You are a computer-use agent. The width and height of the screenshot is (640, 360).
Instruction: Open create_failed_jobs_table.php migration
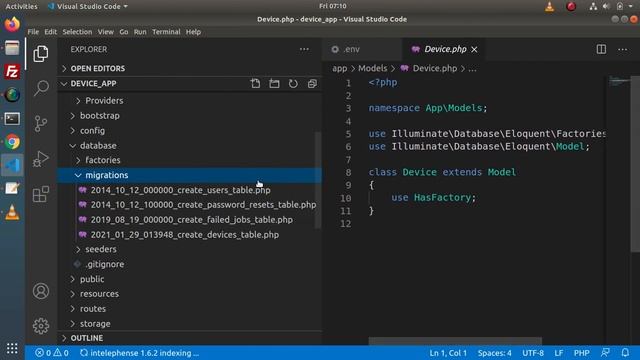(x=190, y=220)
